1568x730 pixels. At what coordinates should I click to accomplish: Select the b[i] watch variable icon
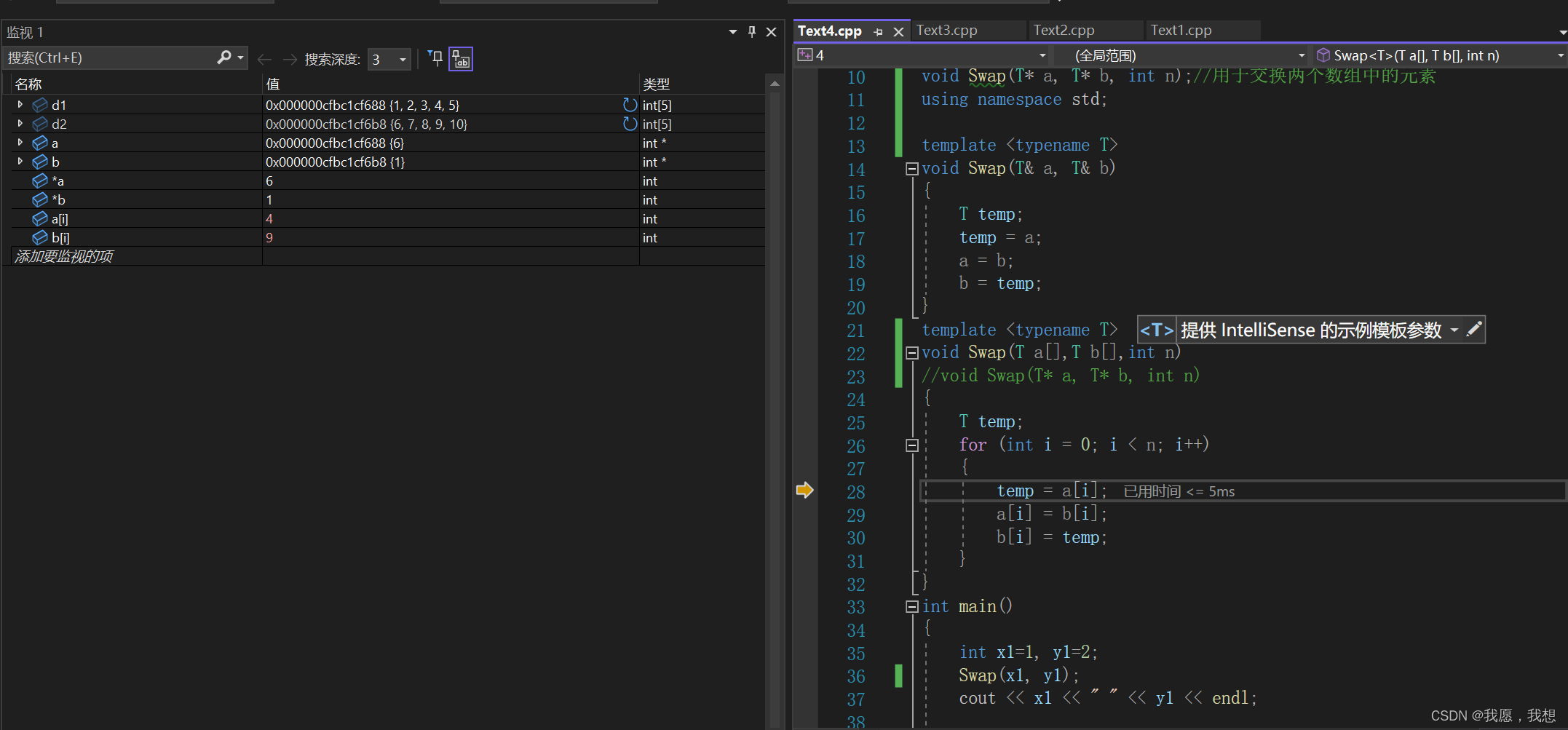(x=40, y=237)
